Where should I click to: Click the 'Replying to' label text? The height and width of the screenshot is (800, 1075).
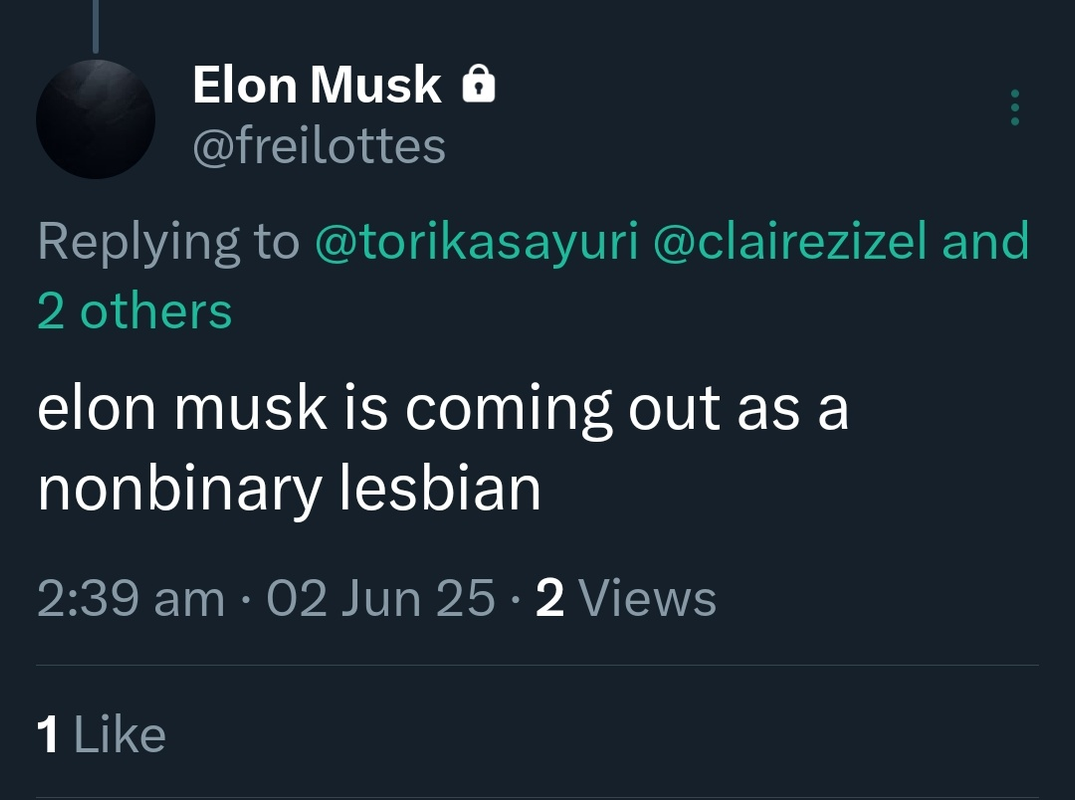pos(168,243)
